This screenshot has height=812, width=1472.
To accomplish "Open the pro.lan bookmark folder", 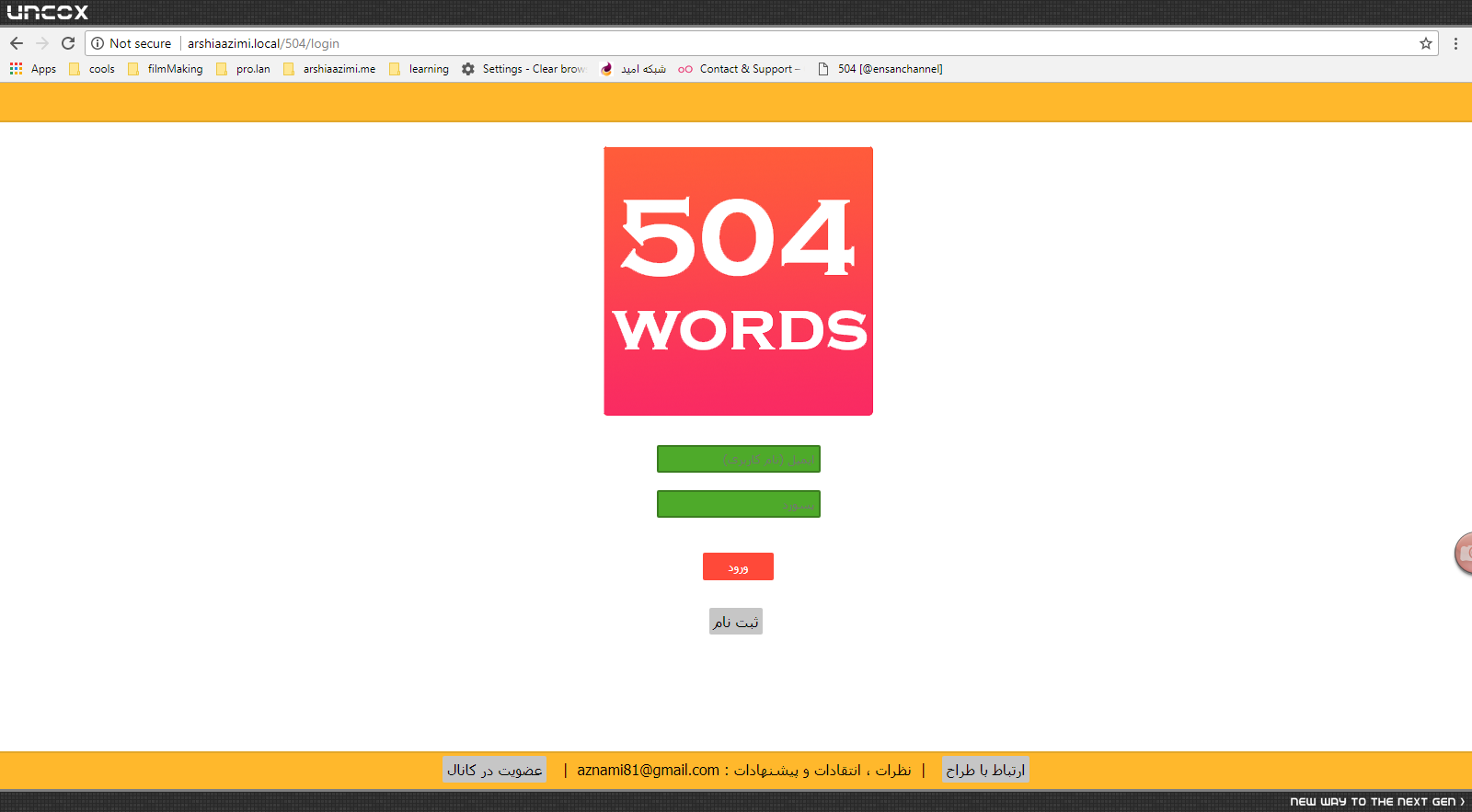I will coord(243,69).
